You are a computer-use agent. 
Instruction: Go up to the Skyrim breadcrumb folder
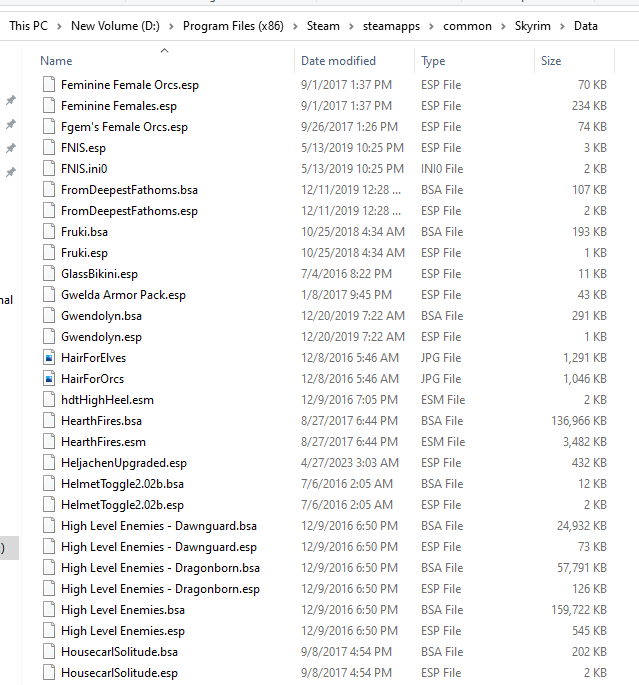tap(532, 26)
